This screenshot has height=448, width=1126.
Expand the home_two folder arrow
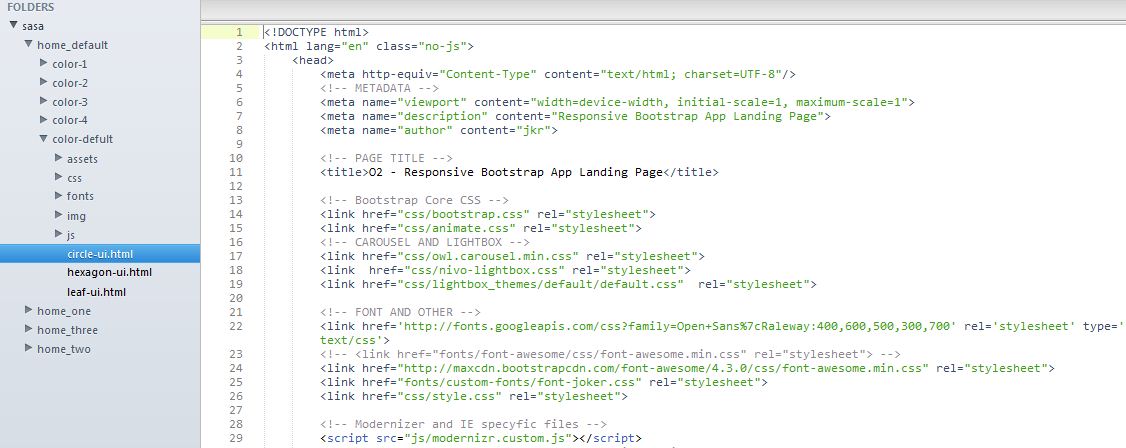[x=29, y=348]
